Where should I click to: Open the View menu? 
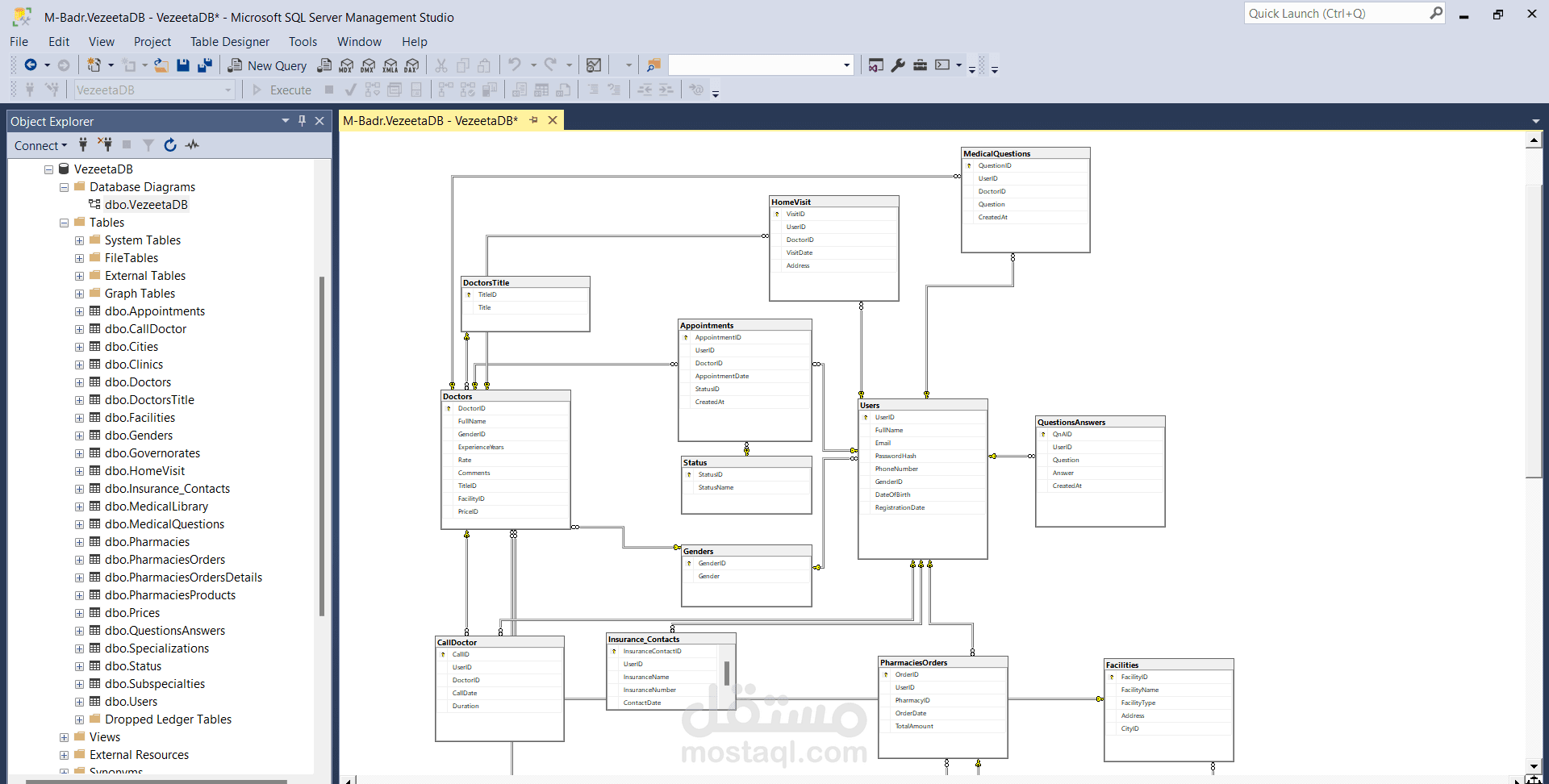coord(102,42)
